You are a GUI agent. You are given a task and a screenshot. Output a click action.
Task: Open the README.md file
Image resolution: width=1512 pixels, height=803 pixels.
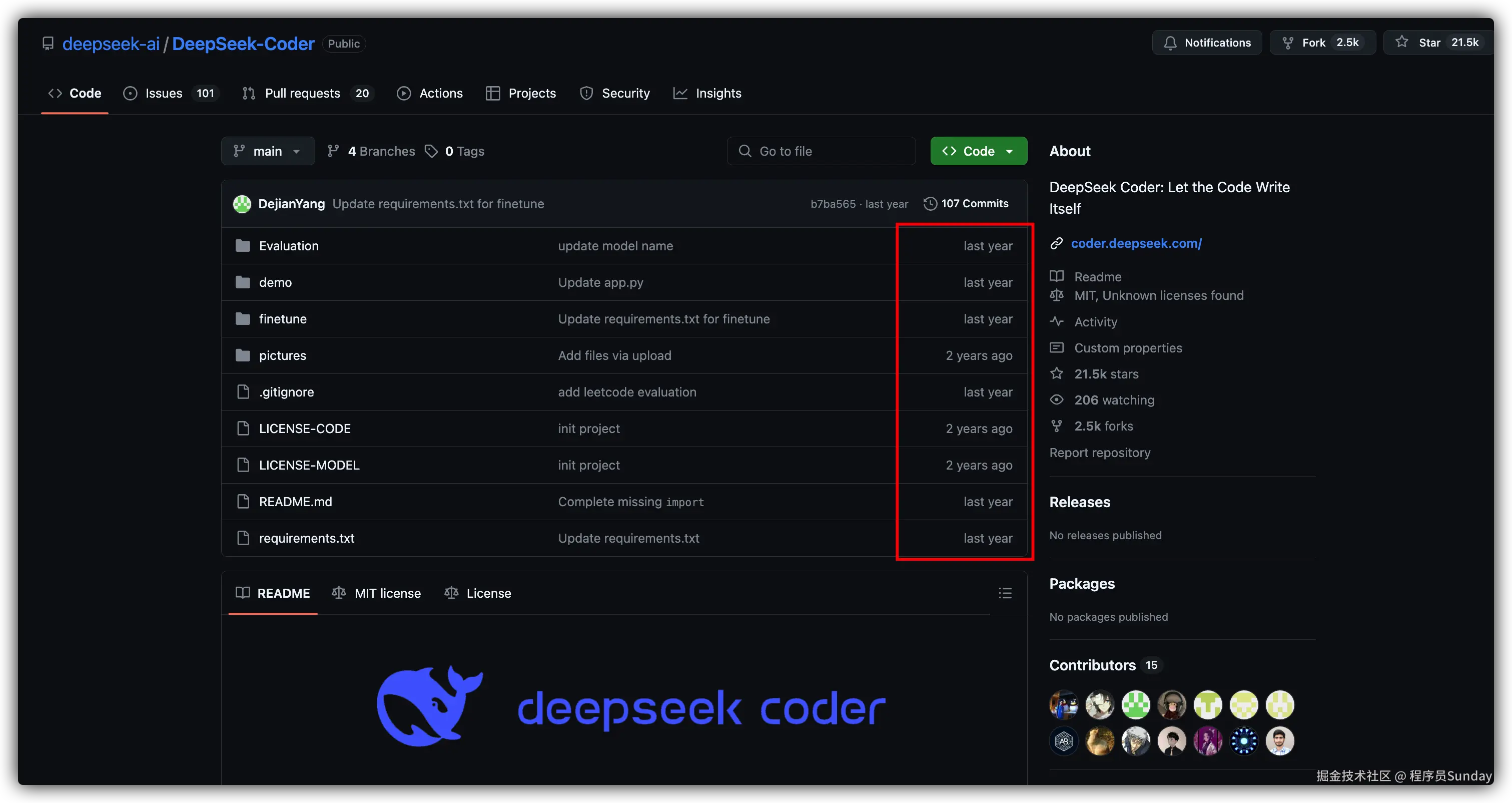(295, 502)
